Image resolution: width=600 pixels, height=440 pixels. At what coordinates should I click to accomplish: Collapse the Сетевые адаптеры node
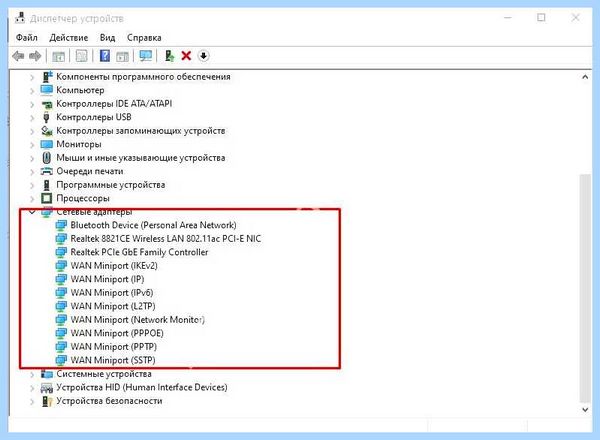tap(32, 212)
